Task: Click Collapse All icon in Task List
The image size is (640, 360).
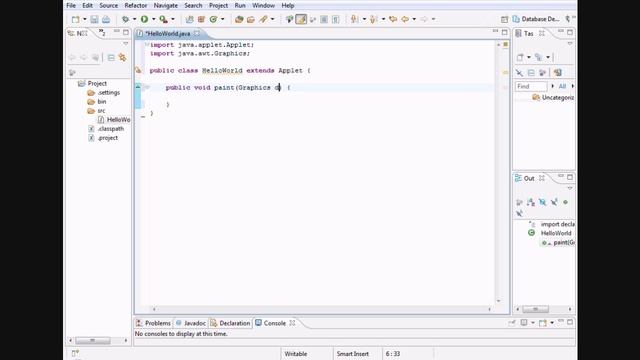Action: [x=531, y=73]
